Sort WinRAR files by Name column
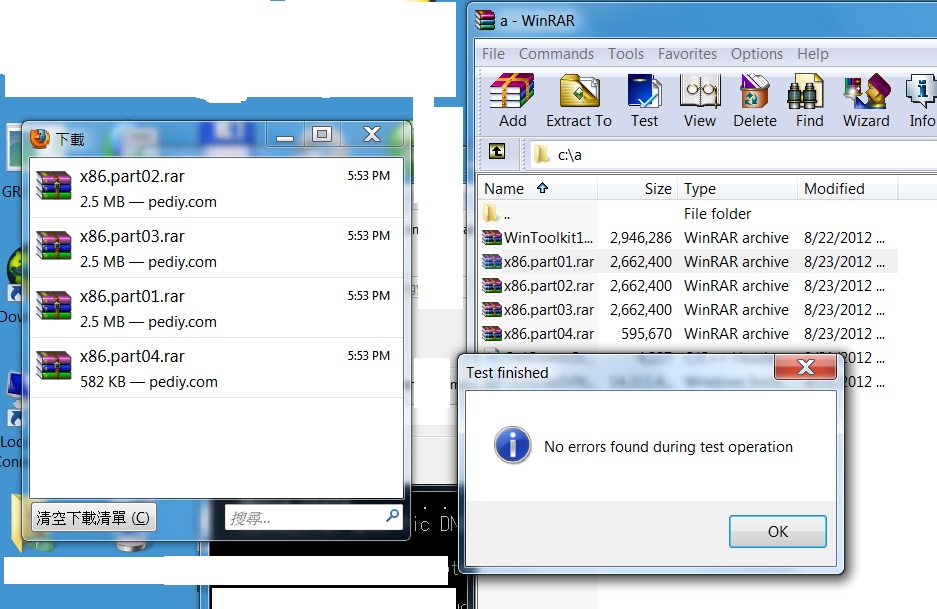This screenshot has width=937, height=609. [x=537, y=189]
